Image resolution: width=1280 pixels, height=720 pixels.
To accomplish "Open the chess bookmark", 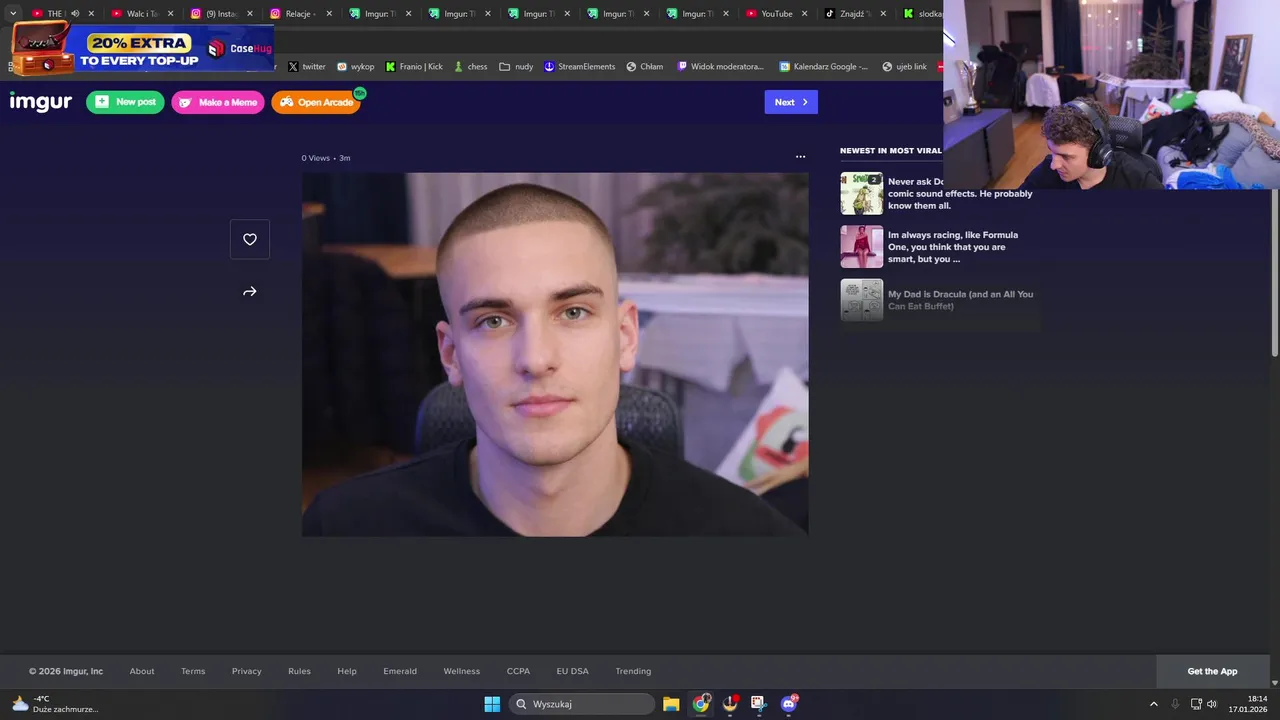I will [470, 67].
